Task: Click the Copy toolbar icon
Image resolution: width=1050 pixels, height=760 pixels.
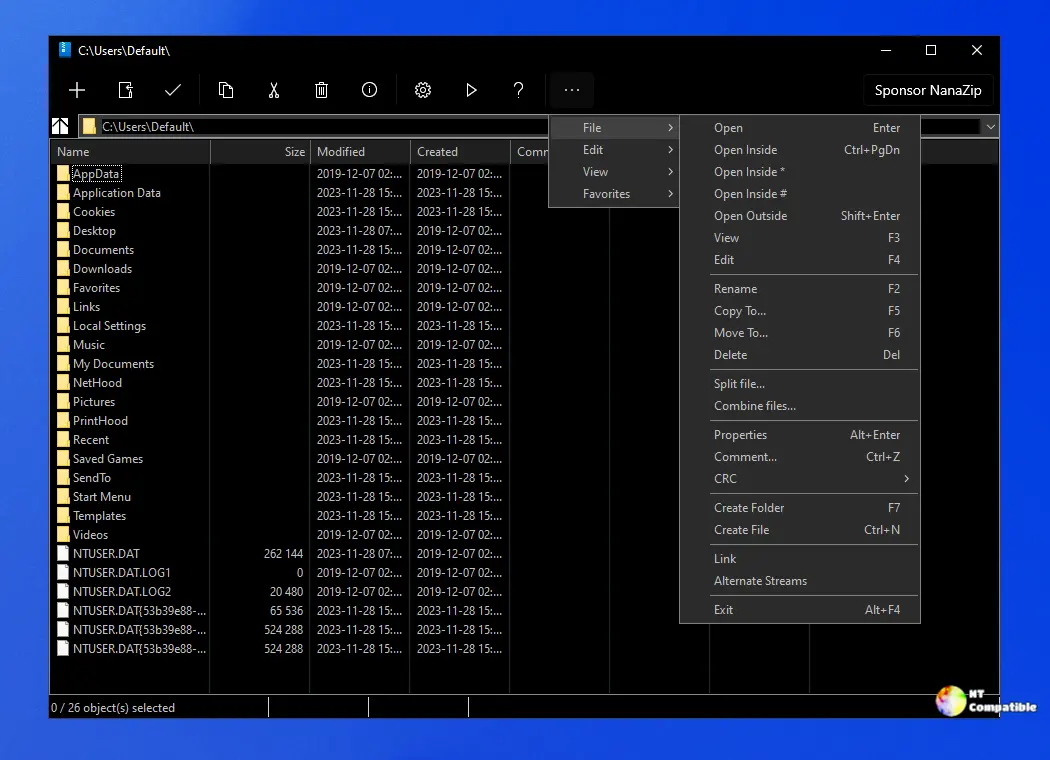Action: point(226,90)
